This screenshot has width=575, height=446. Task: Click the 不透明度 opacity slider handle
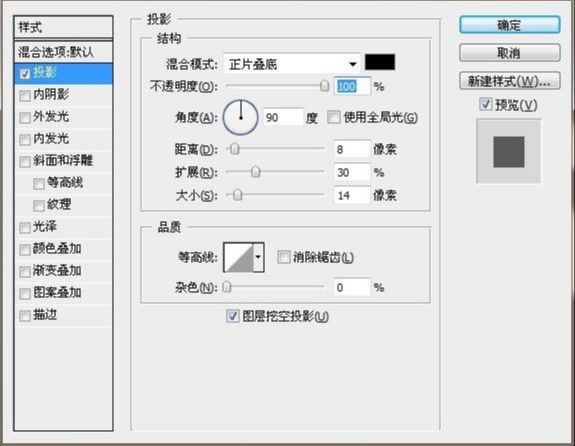pos(325,86)
